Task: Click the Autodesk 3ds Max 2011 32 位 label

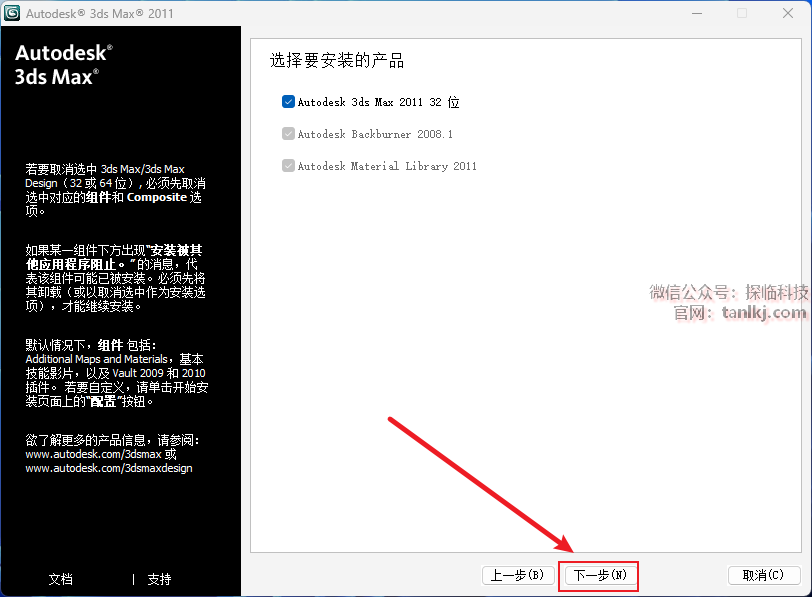Action: click(379, 102)
